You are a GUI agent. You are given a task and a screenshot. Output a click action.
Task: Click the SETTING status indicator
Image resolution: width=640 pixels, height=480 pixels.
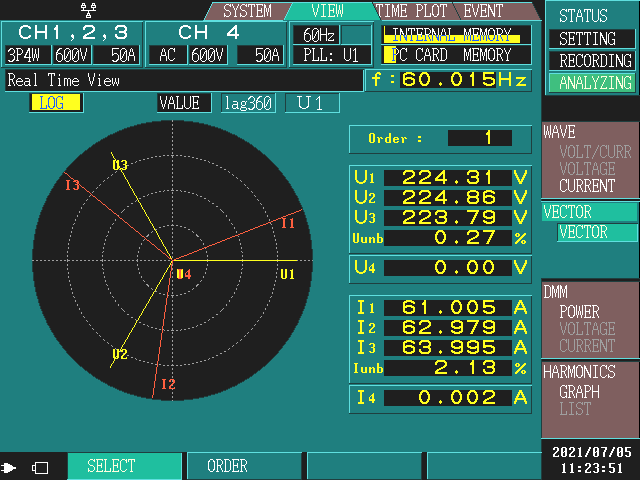591,39
